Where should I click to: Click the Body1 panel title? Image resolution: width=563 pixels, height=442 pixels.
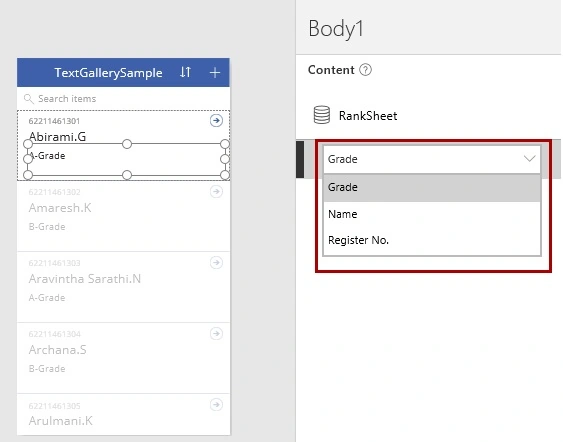(336, 28)
